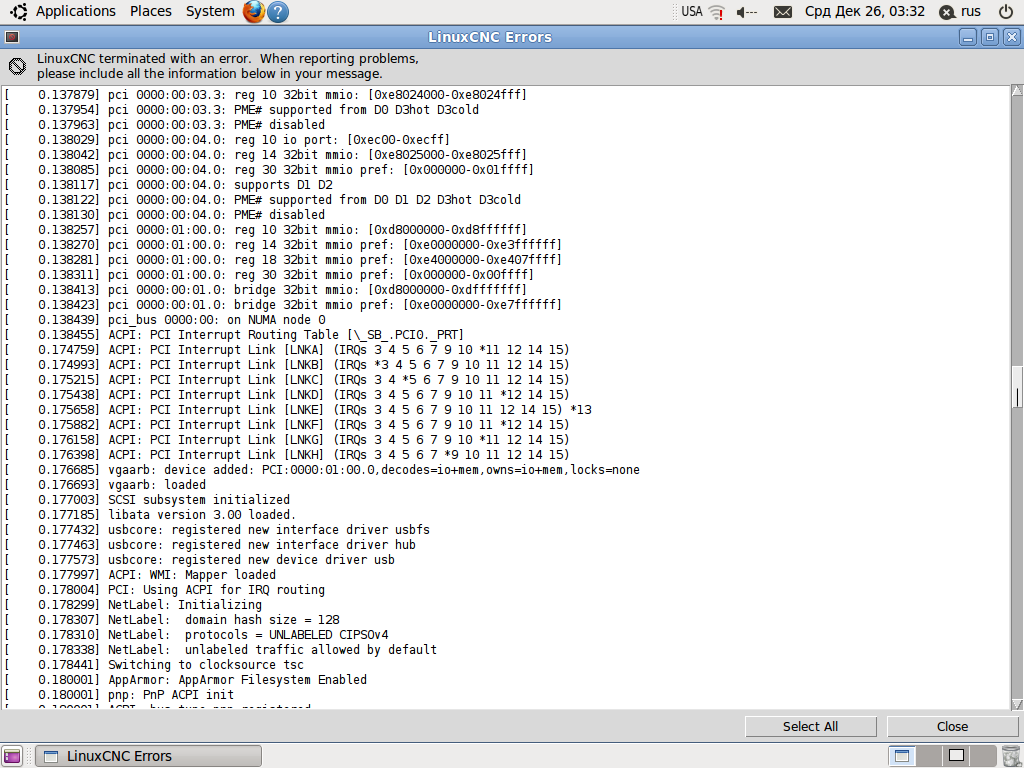Image resolution: width=1024 pixels, height=768 pixels.
Task: Open the Help launcher icon
Action: click(x=278, y=12)
